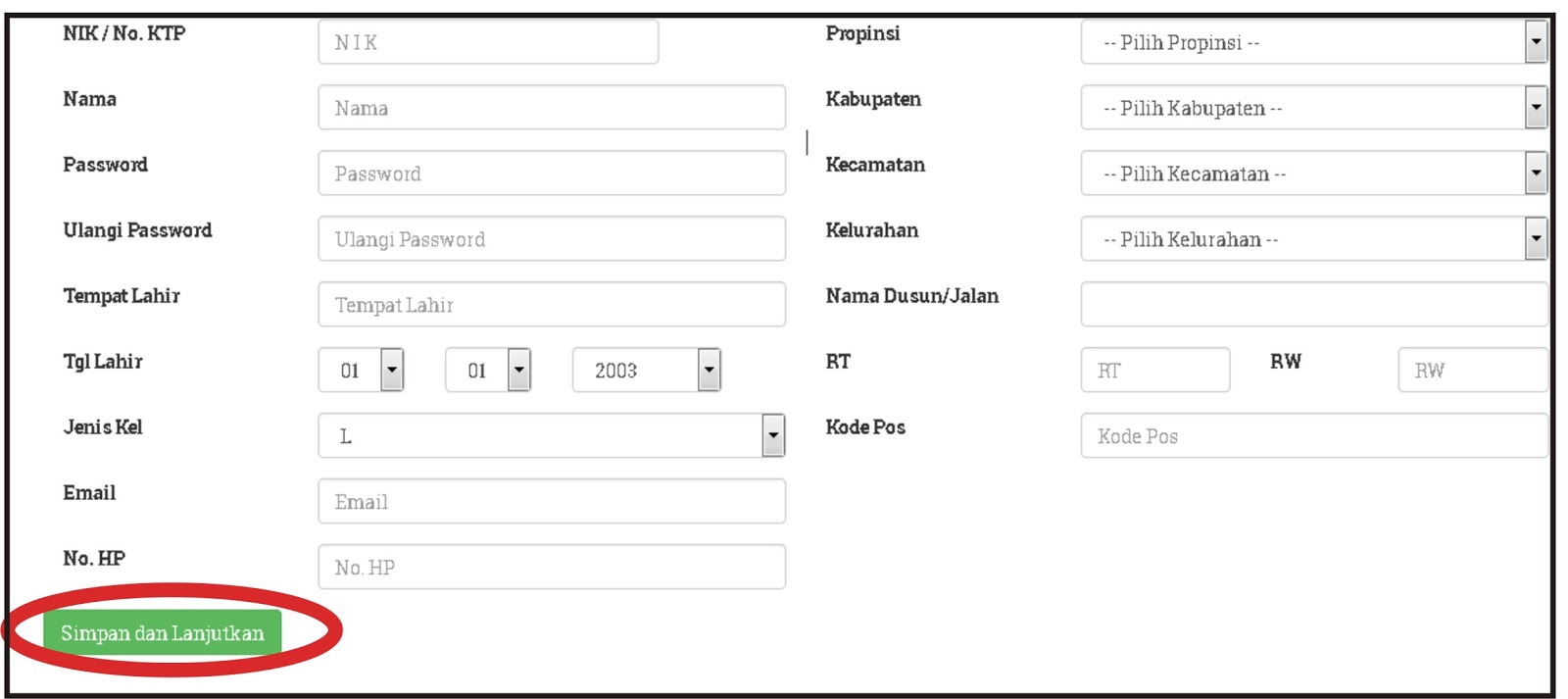This screenshot has height=699, width=1568.
Task: Click into the Nama text field
Action: [551, 108]
